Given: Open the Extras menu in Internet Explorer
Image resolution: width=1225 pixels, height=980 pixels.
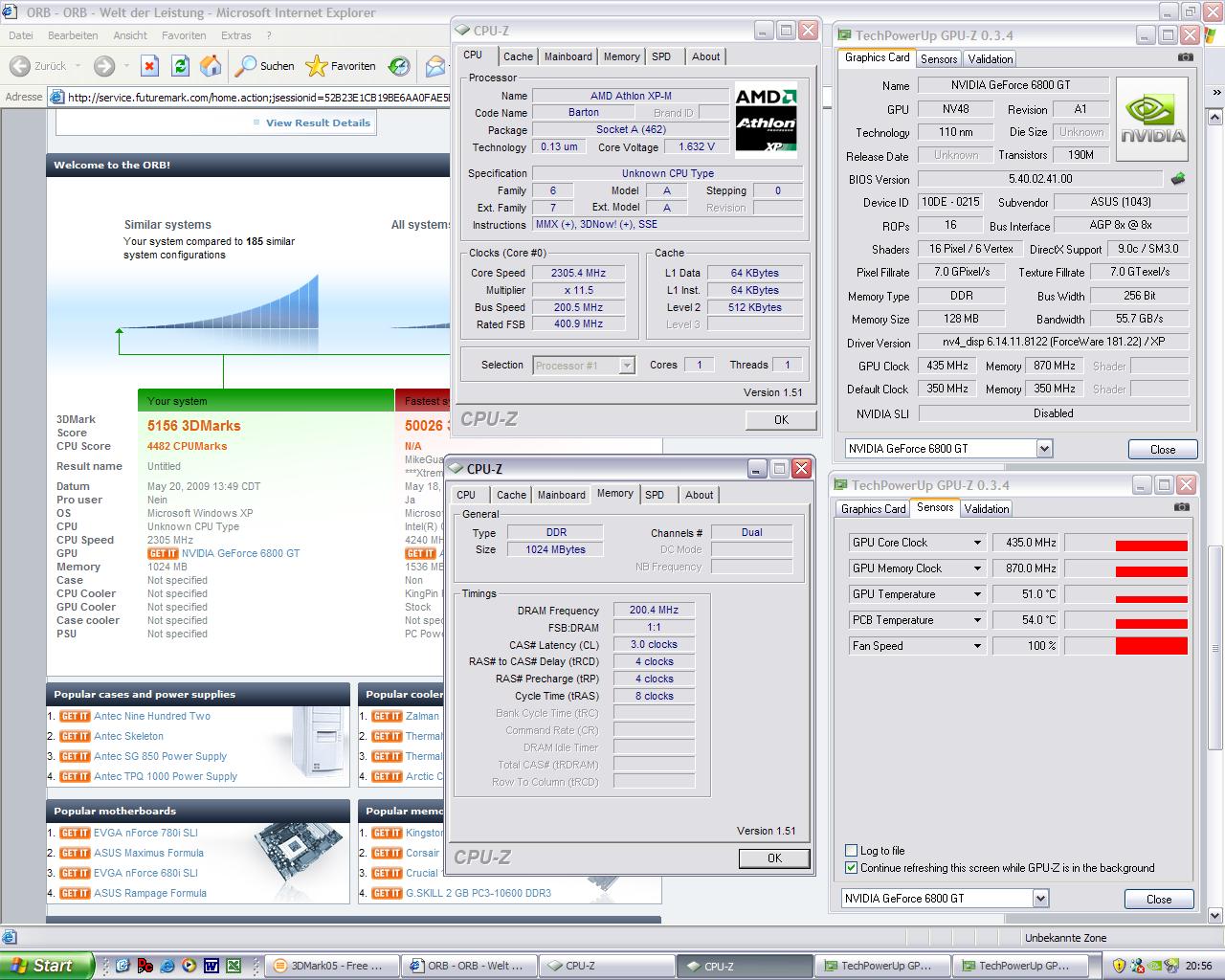Looking at the screenshot, I should [236, 35].
